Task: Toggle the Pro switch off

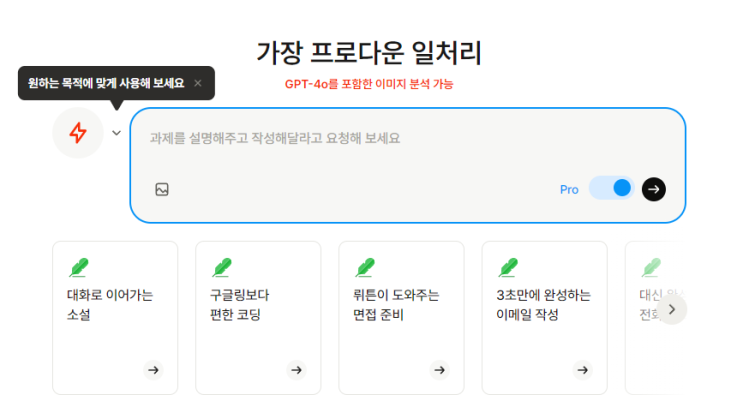Action: pos(611,188)
